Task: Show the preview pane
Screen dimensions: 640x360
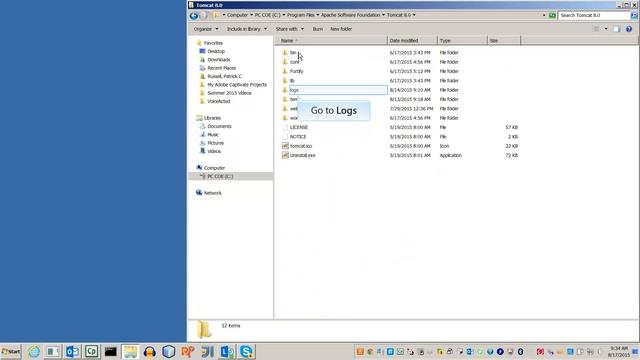Action: [x=617, y=29]
